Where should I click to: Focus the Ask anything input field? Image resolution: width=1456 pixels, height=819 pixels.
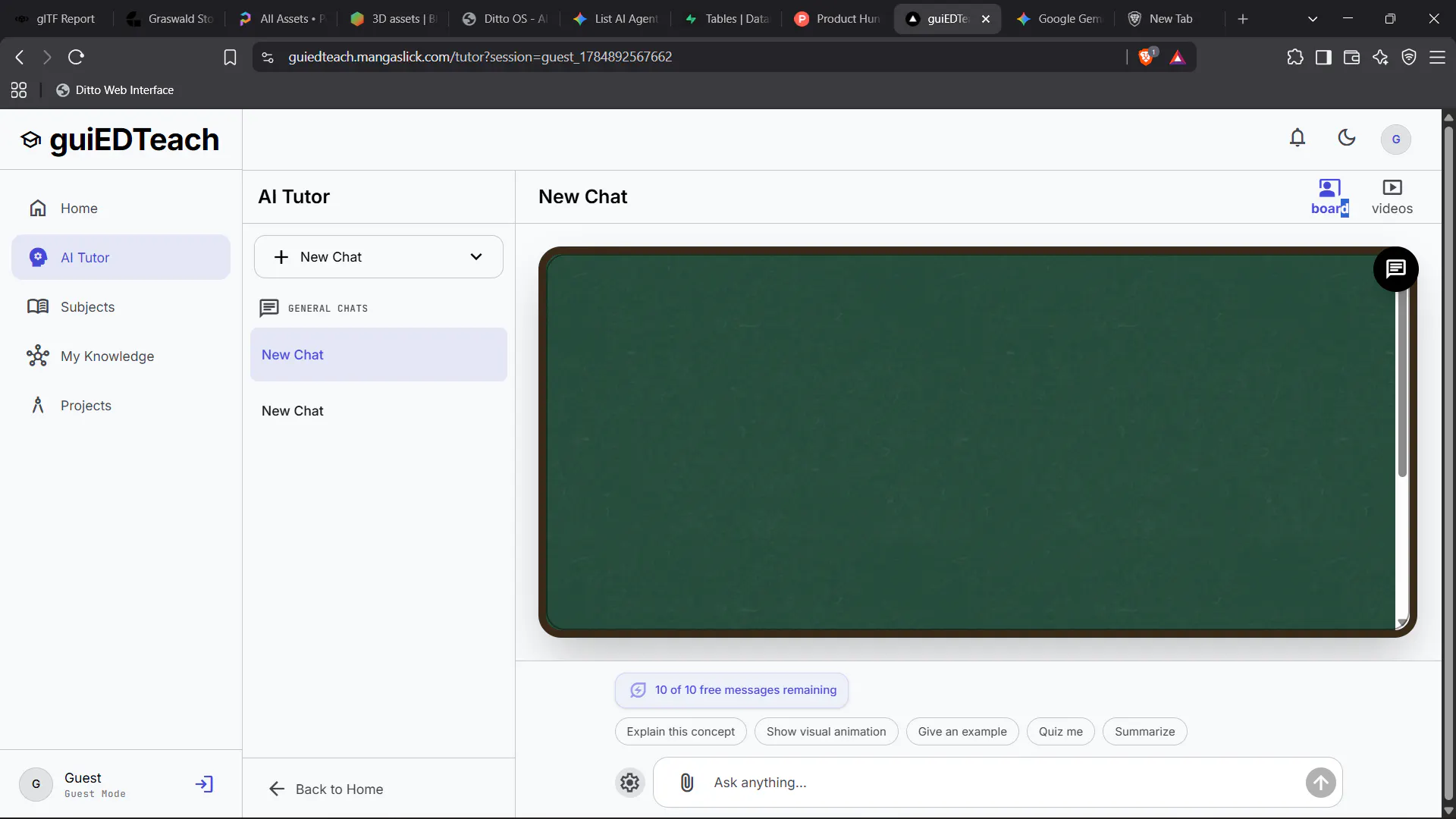point(998,783)
